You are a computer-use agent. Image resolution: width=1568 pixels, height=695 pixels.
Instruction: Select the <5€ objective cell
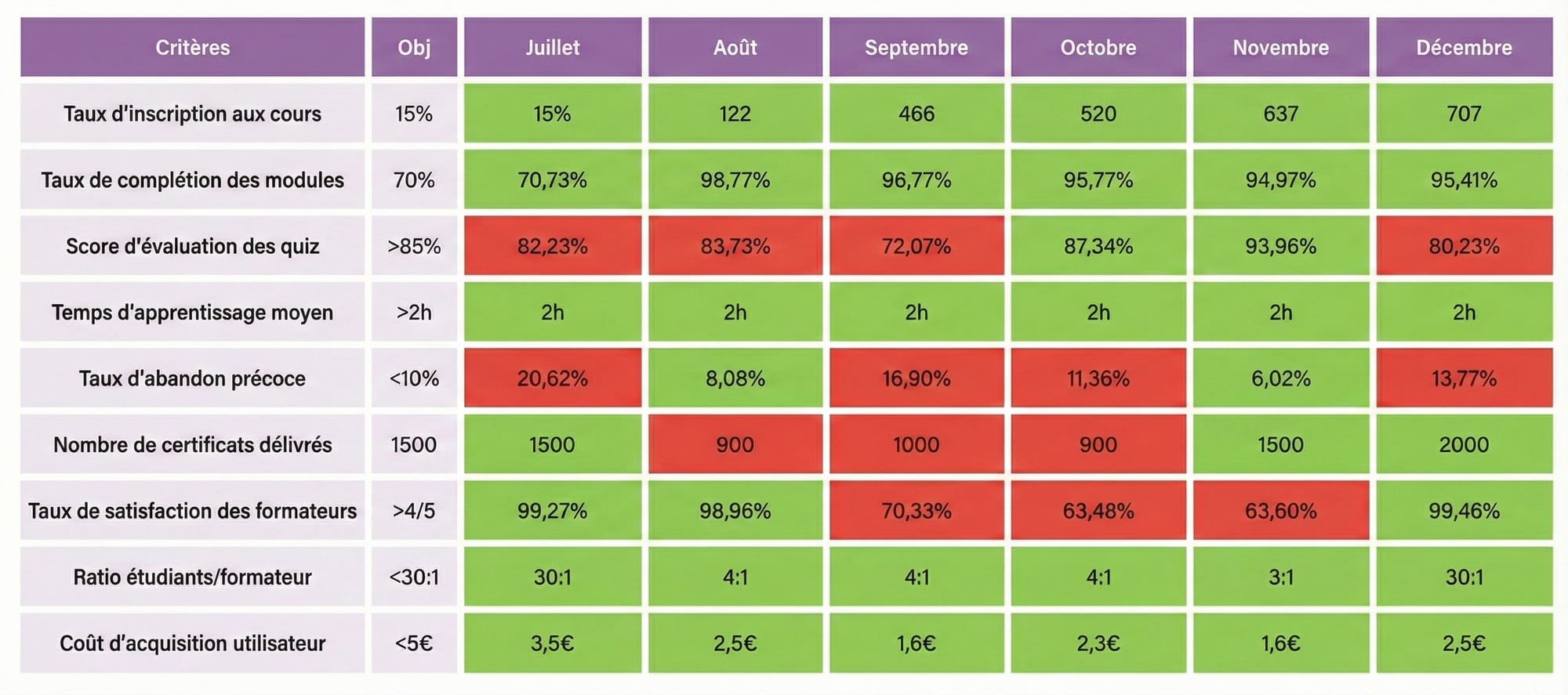pos(414,643)
